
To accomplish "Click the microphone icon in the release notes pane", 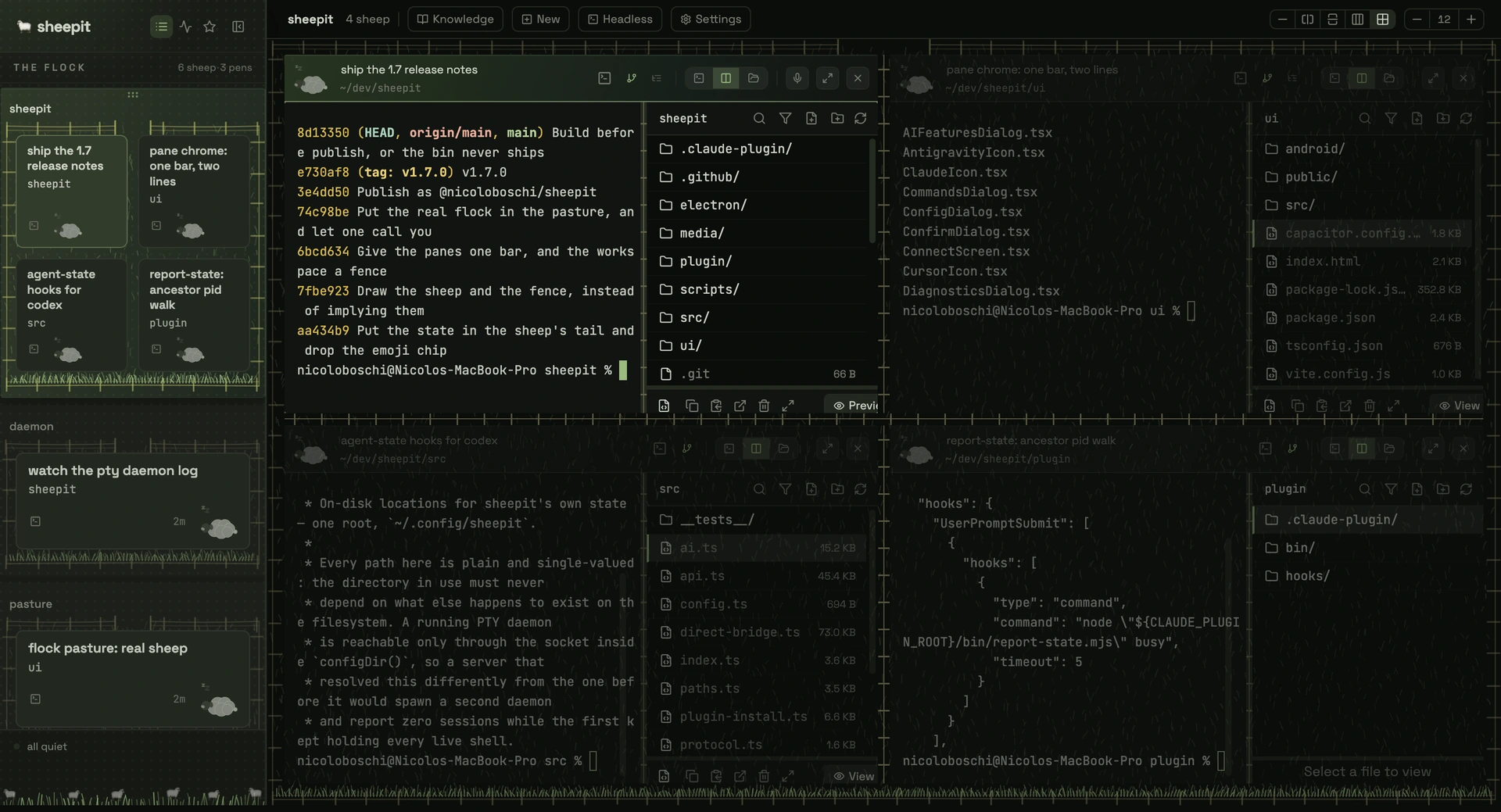I will click(797, 78).
